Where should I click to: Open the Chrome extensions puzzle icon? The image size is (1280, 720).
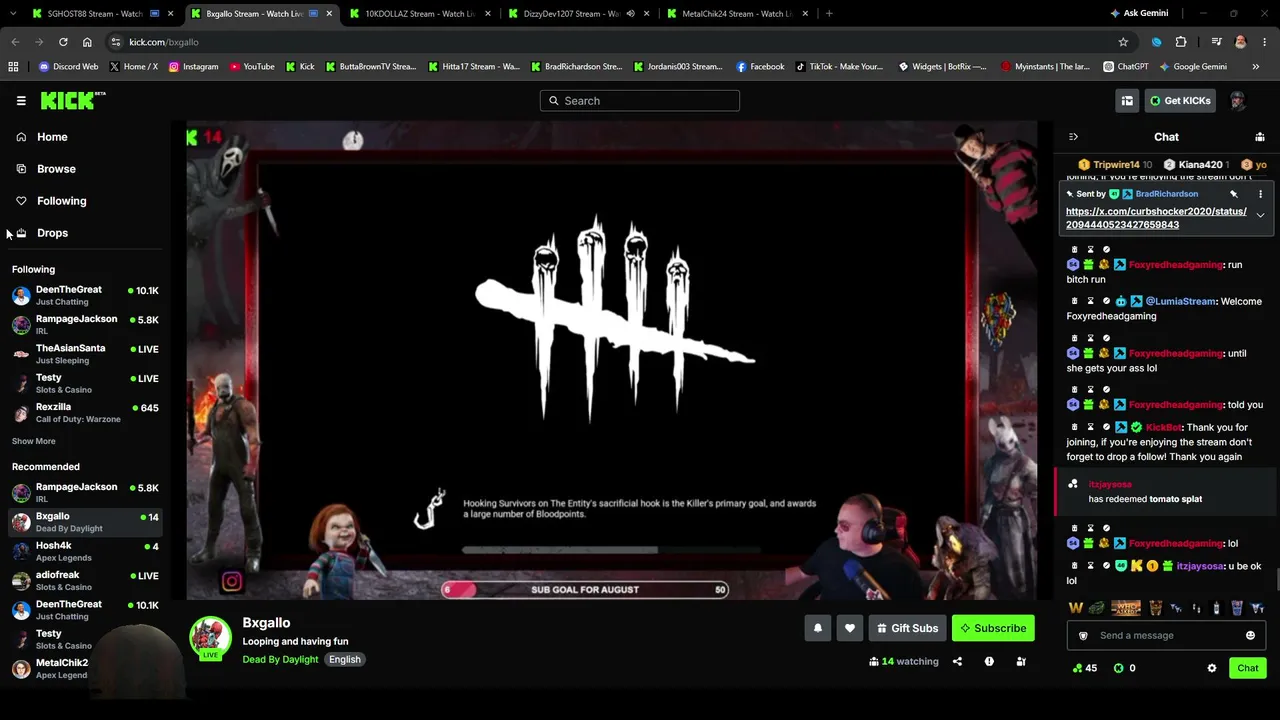1181,42
